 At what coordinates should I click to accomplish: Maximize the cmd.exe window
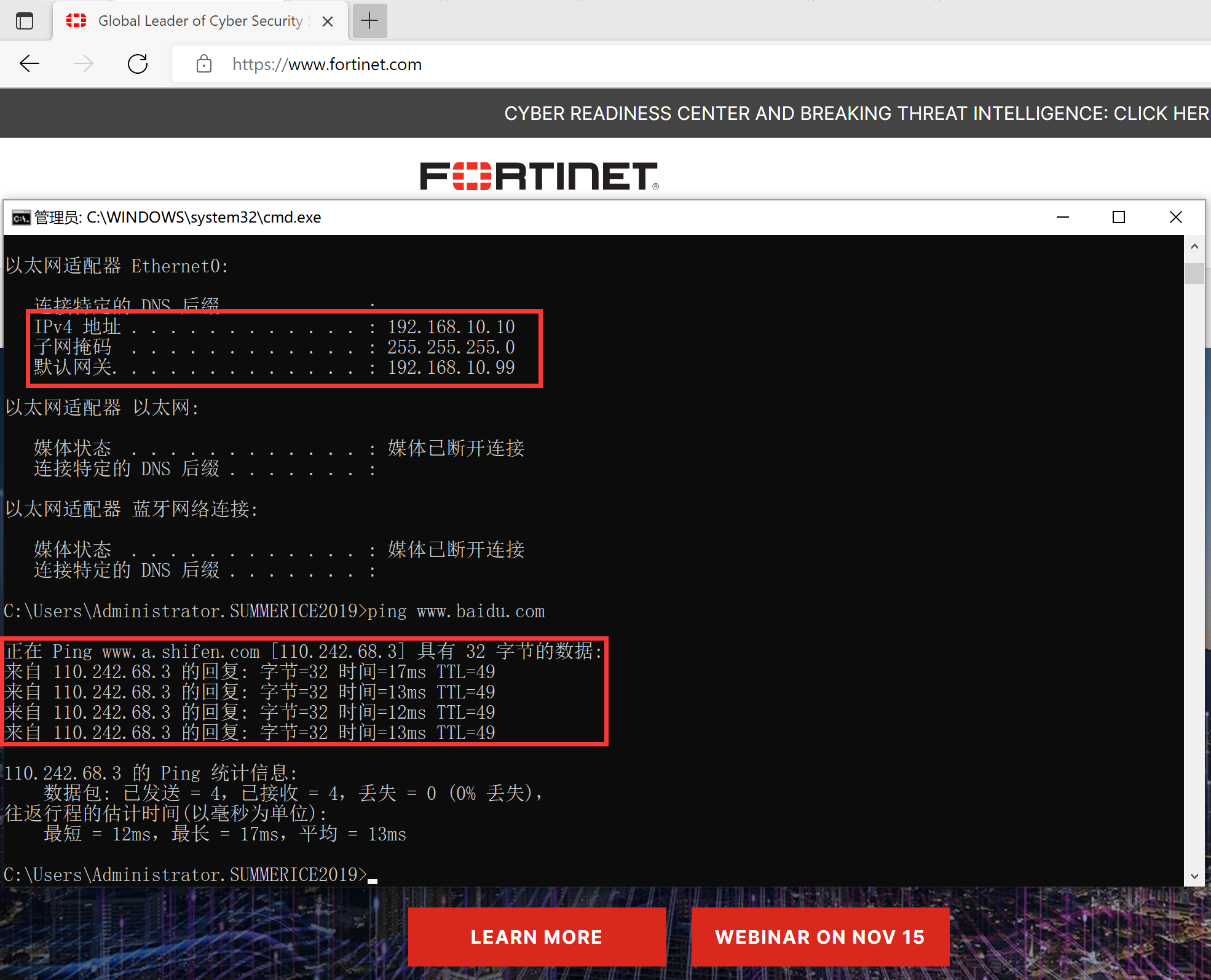coord(1119,217)
